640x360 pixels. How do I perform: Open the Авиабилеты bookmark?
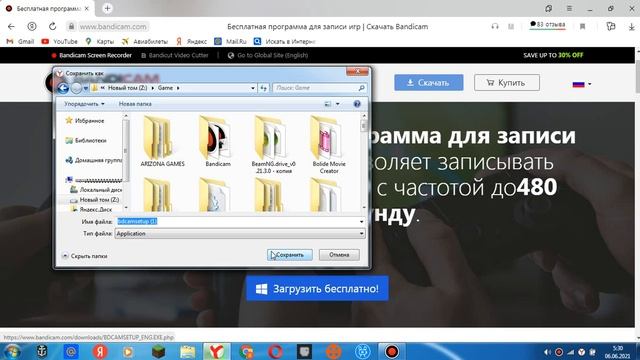tap(145, 41)
